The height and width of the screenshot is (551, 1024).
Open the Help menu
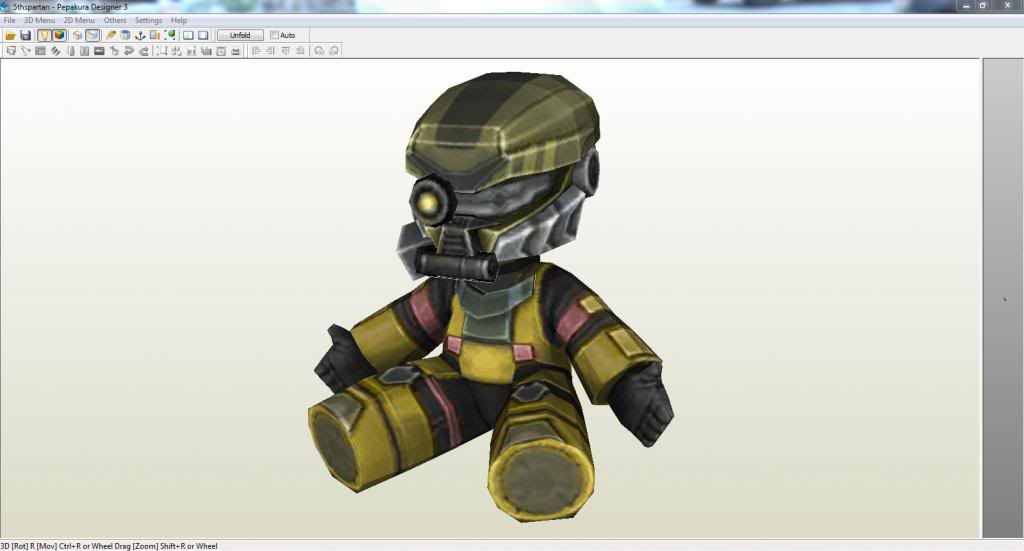tap(179, 20)
